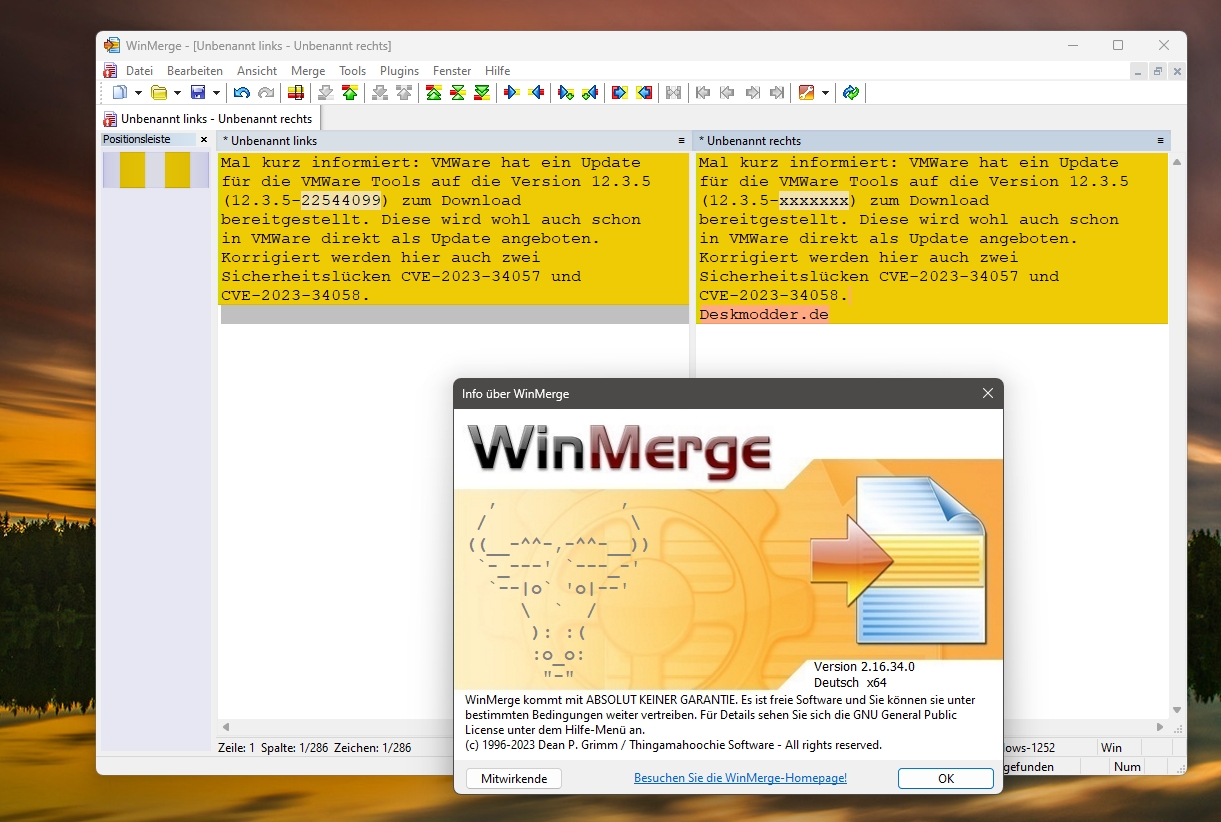Click the New document toolbar icon

tap(120, 93)
